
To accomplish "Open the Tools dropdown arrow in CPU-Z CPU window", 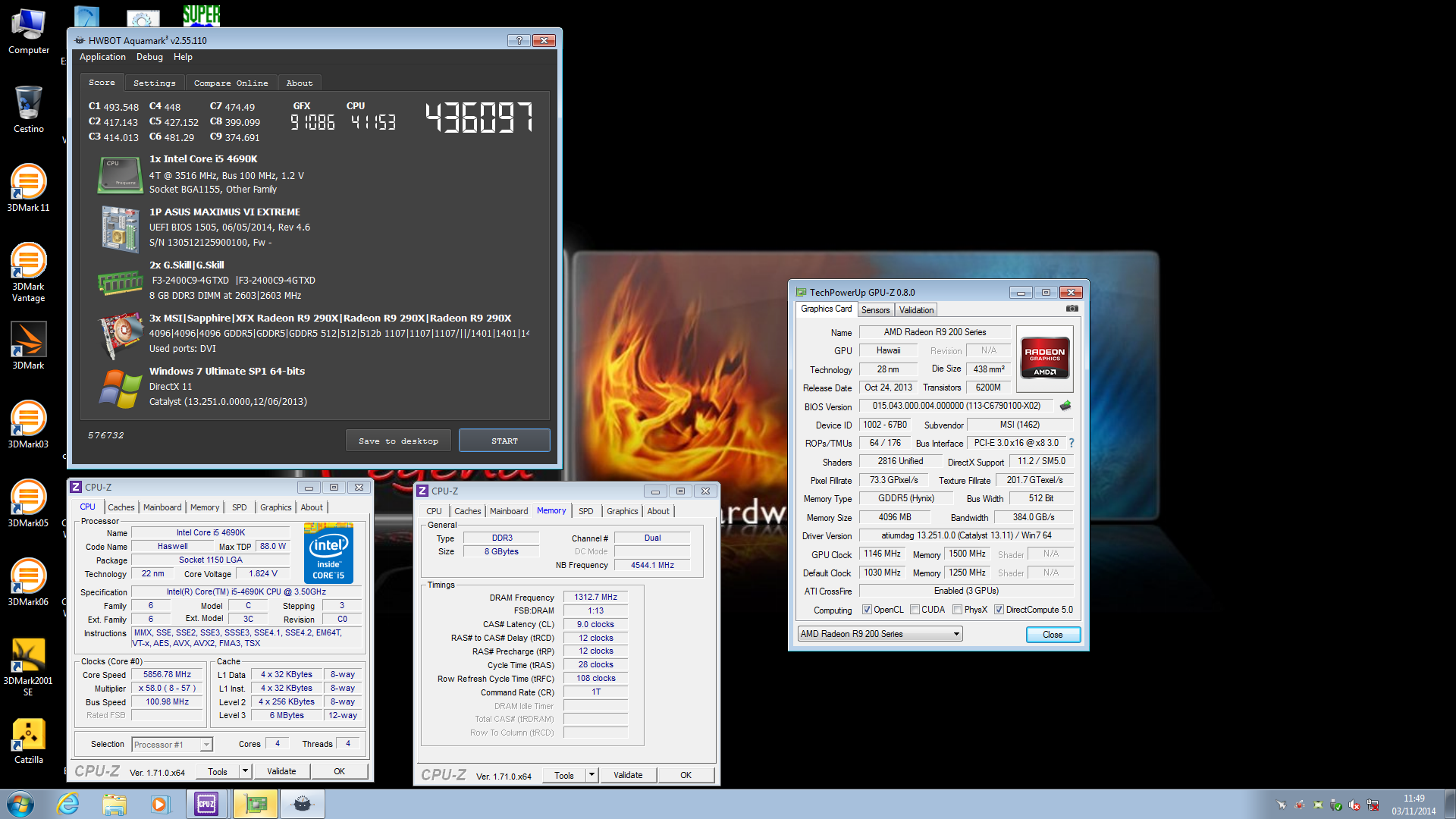I will 245,771.
